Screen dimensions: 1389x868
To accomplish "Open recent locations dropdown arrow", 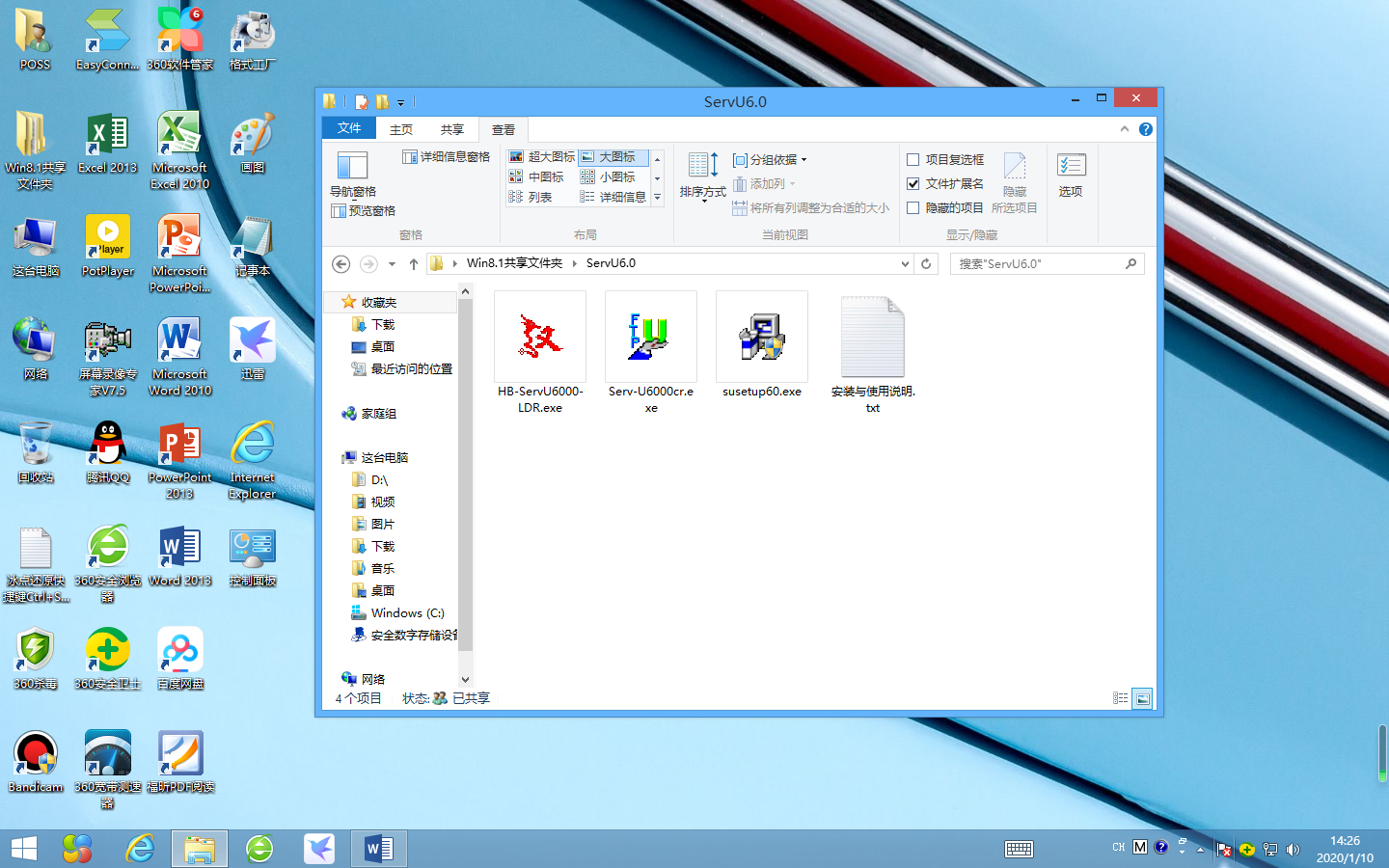I will point(392,263).
